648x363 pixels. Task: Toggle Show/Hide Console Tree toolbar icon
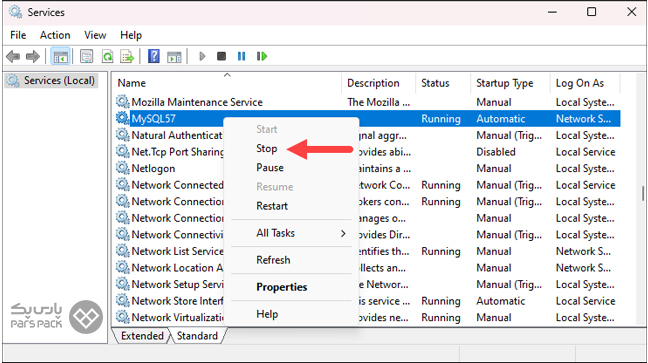pyautogui.click(x=60, y=56)
